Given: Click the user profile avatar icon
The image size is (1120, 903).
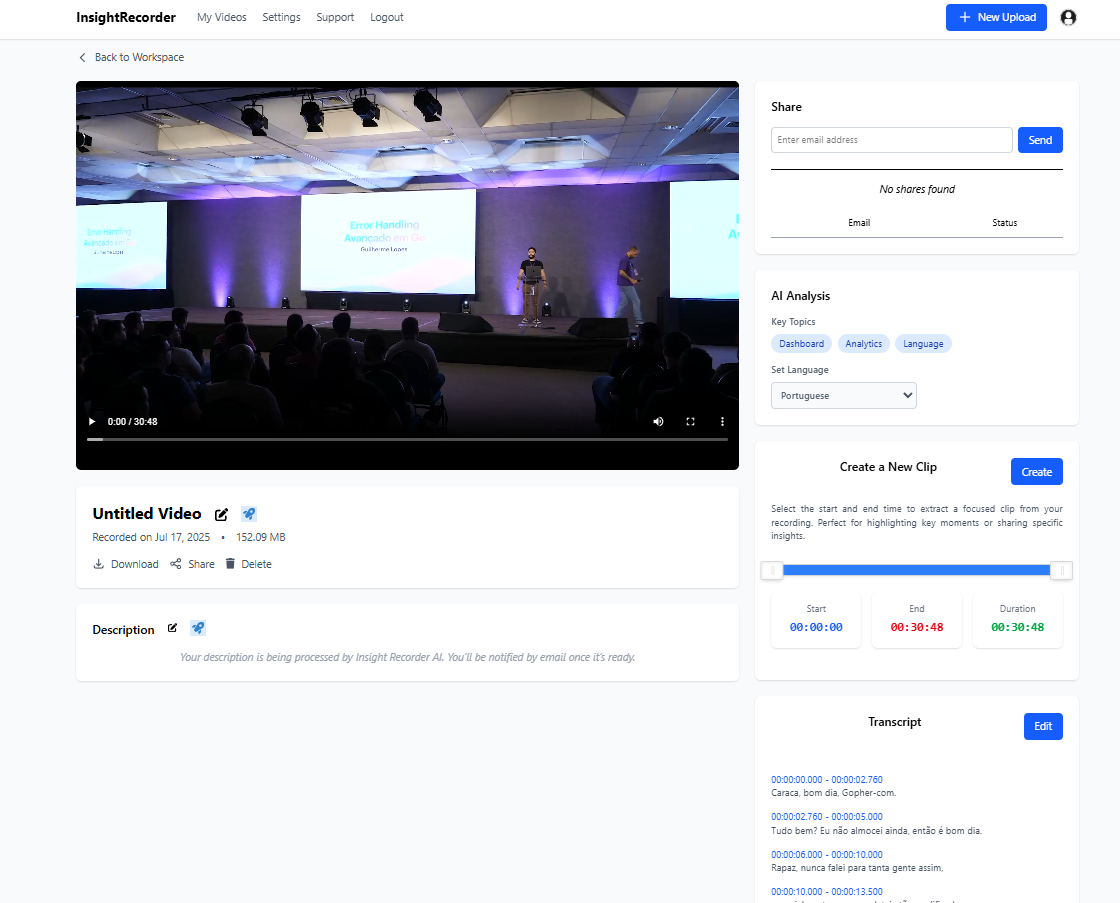Looking at the screenshot, I should pos(1068,18).
